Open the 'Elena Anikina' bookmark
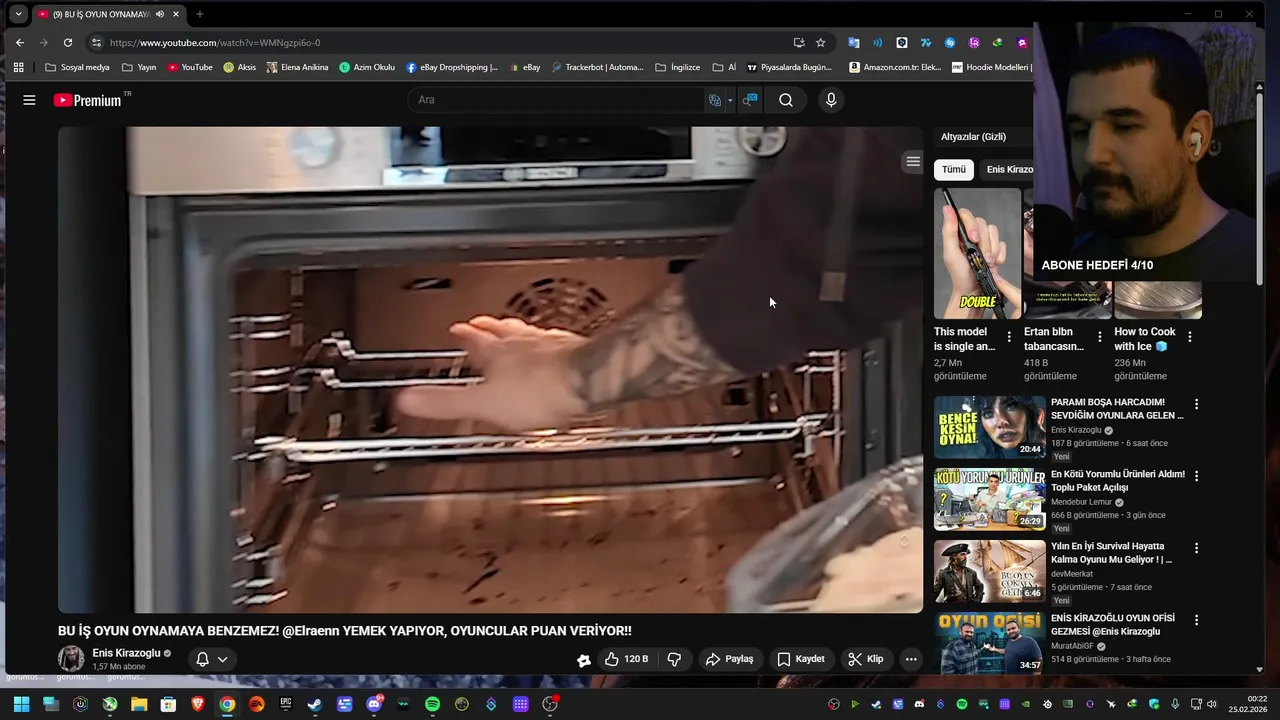This screenshot has width=1280, height=720. point(298,67)
